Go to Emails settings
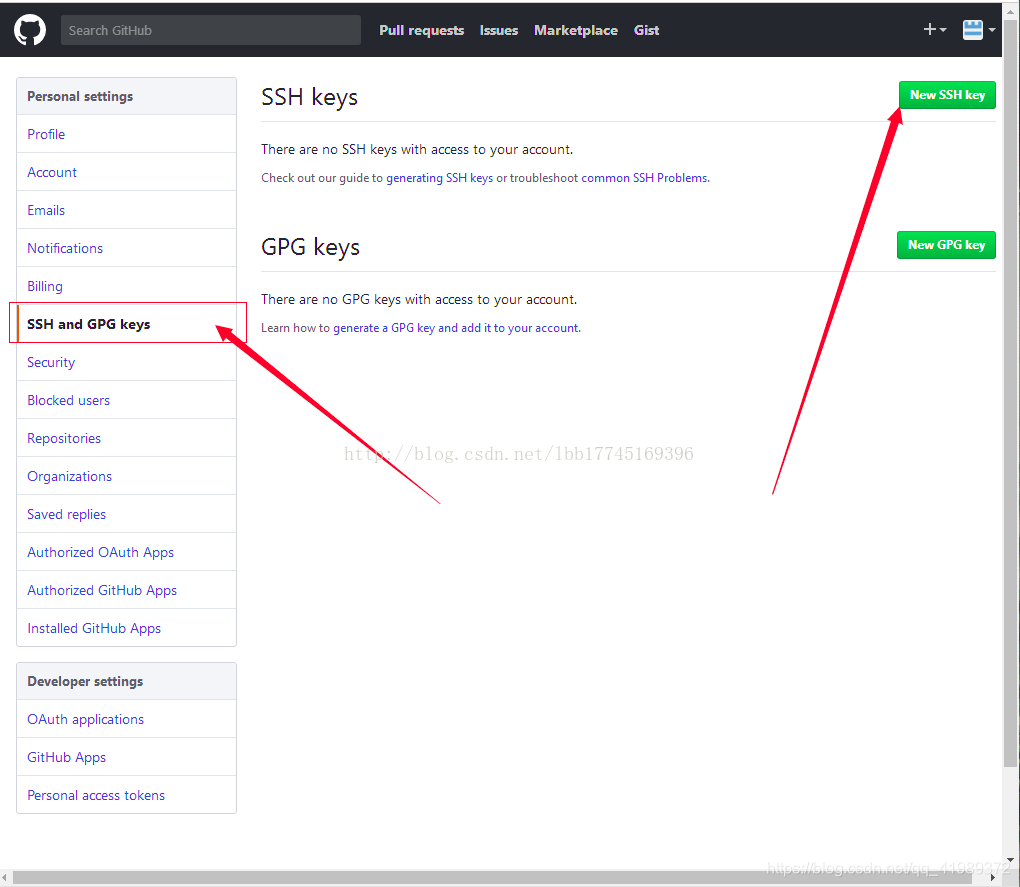Screen dimensions: 1020x887 tap(126, 210)
